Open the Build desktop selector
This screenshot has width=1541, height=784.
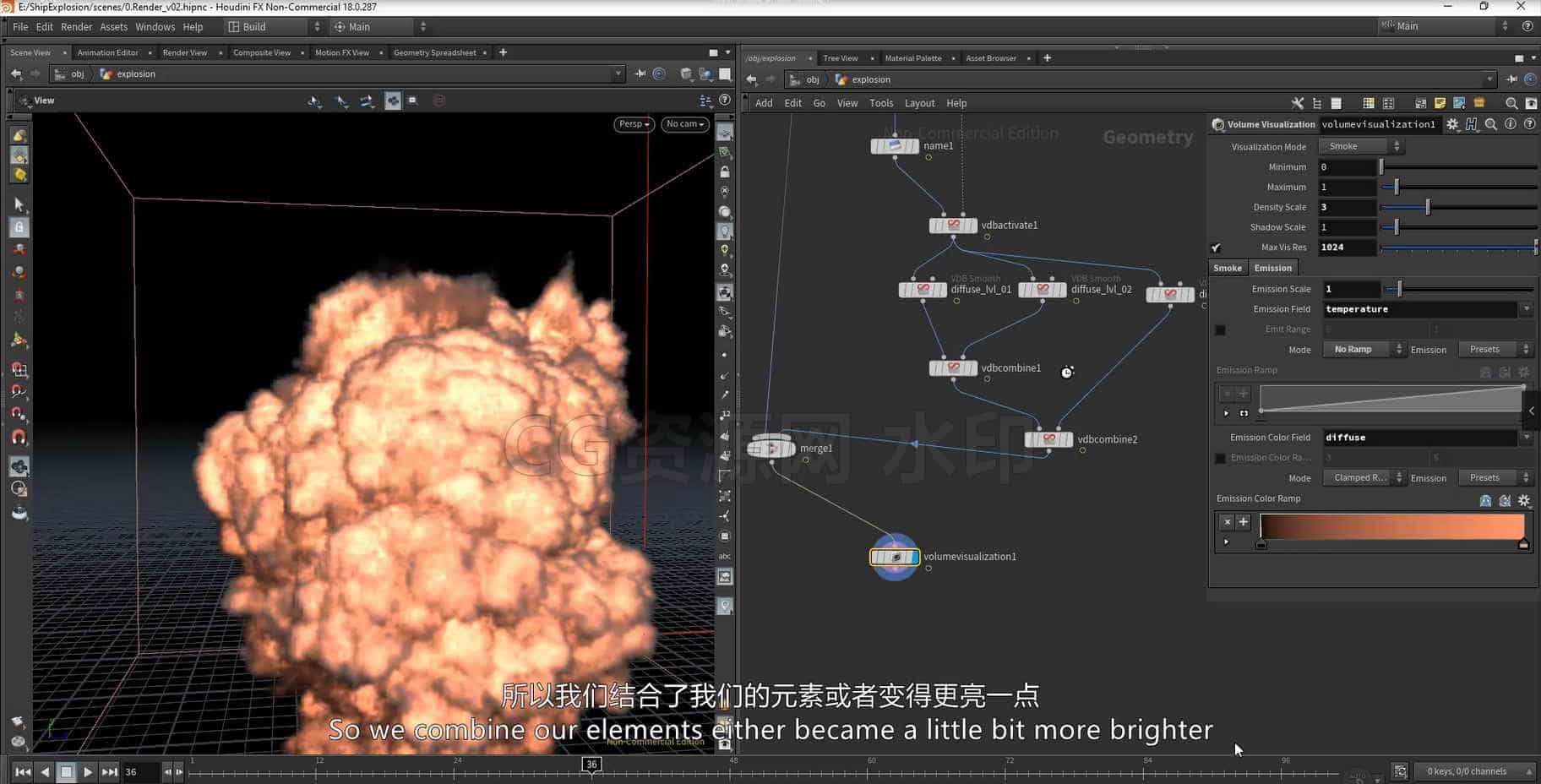(x=273, y=27)
